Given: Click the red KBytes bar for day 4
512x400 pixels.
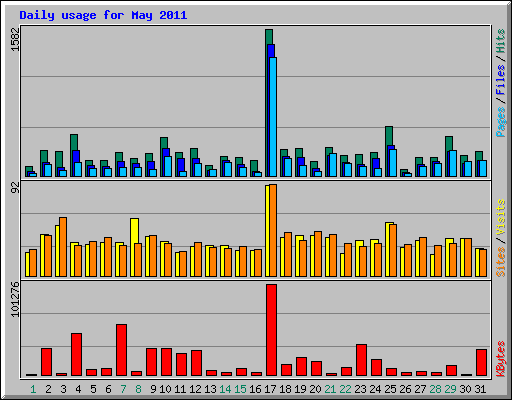Looking at the screenshot, I should coord(76,354).
